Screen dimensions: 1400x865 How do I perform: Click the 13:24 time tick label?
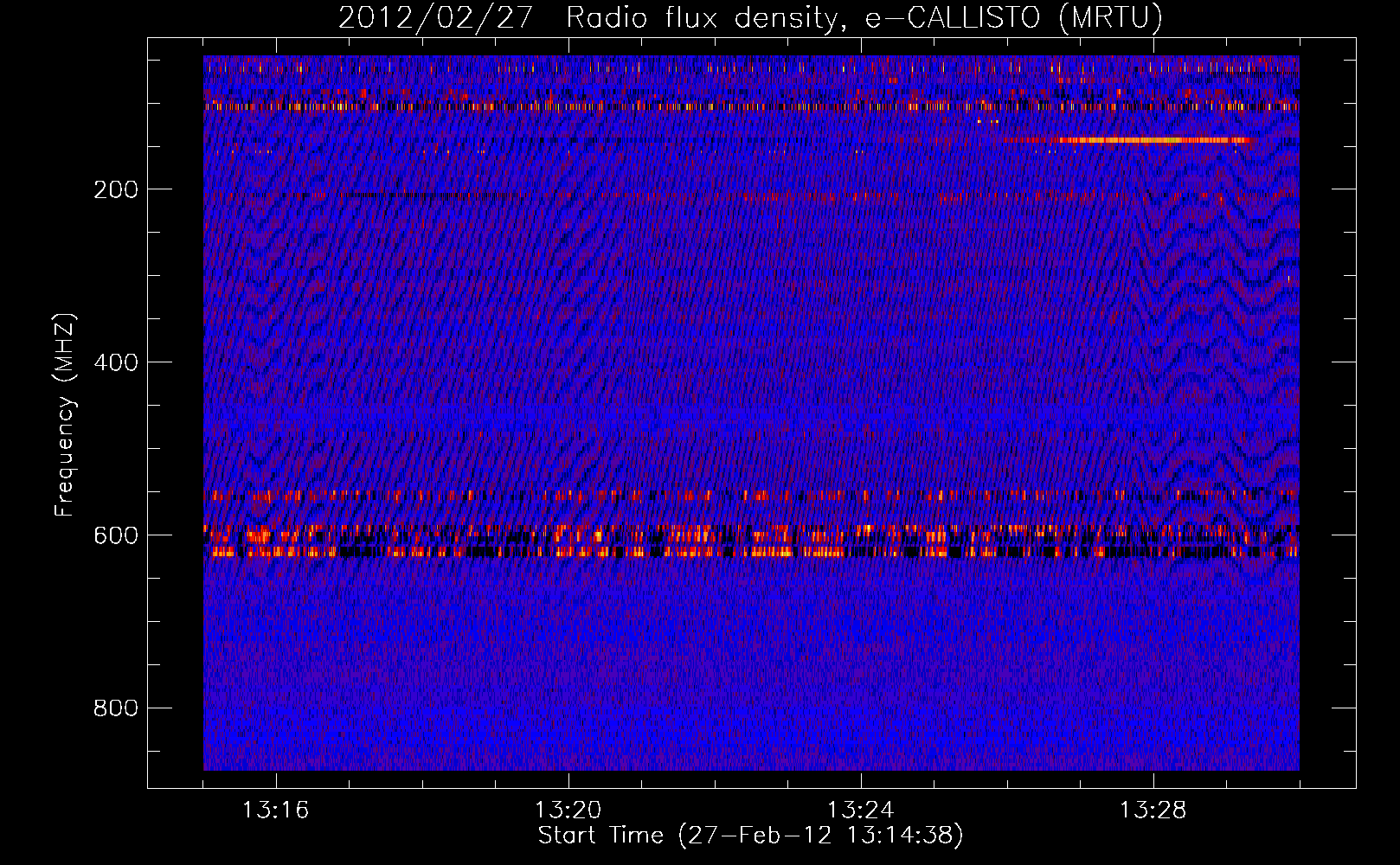(x=861, y=811)
